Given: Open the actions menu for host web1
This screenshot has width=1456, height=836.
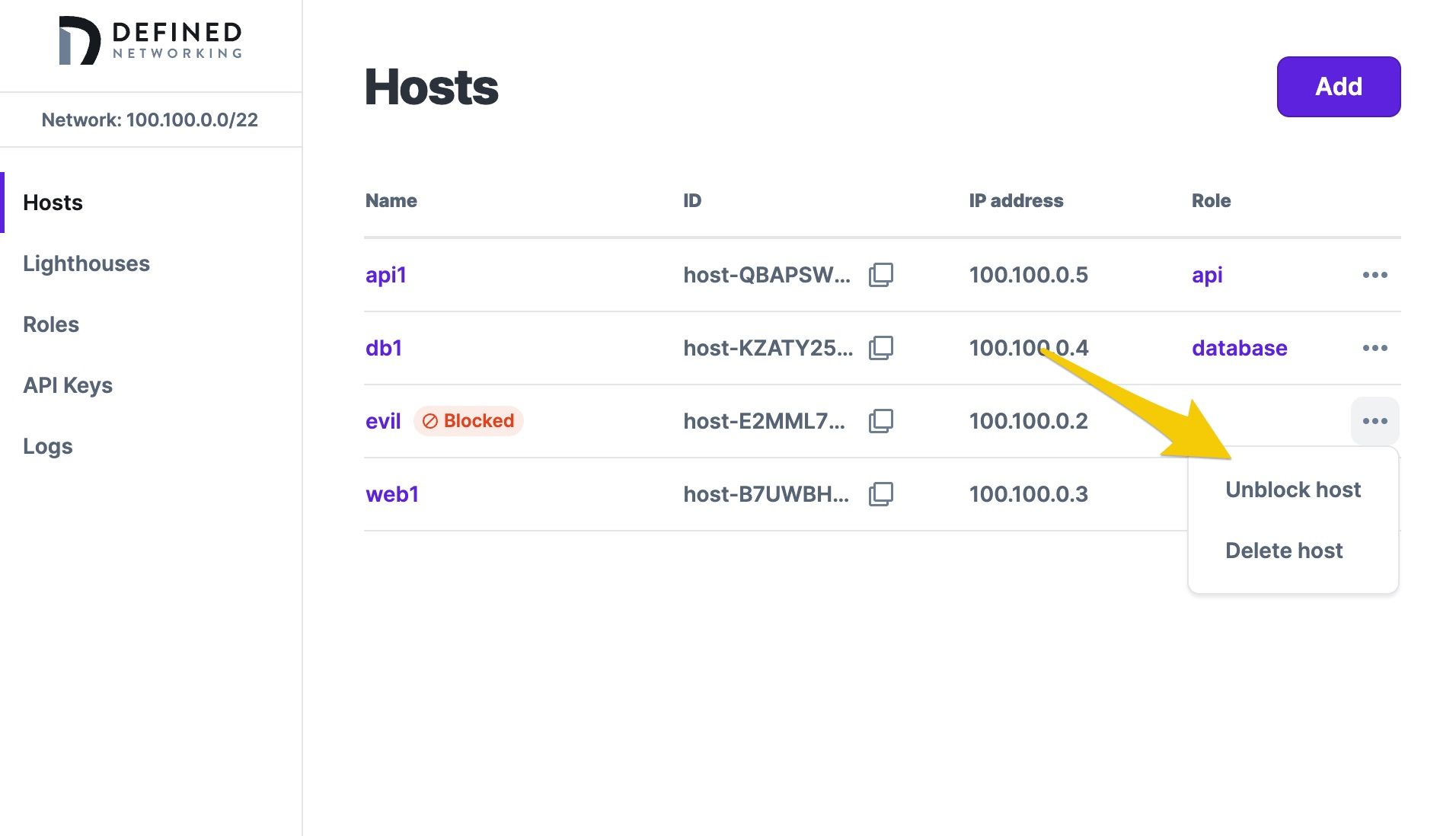Looking at the screenshot, I should pyautogui.click(x=1375, y=493).
